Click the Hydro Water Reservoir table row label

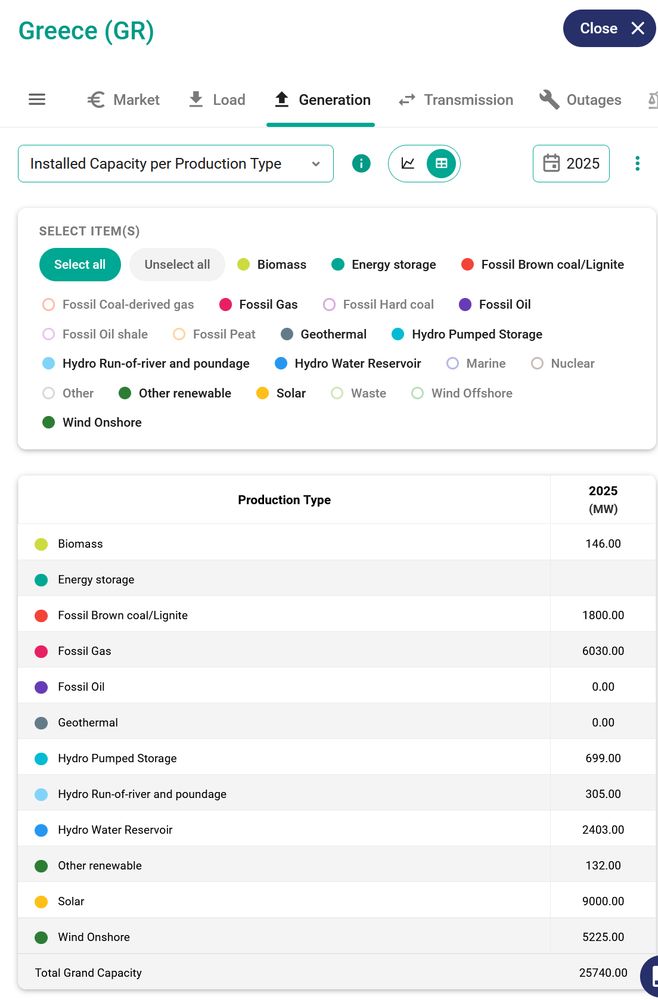[115, 830]
